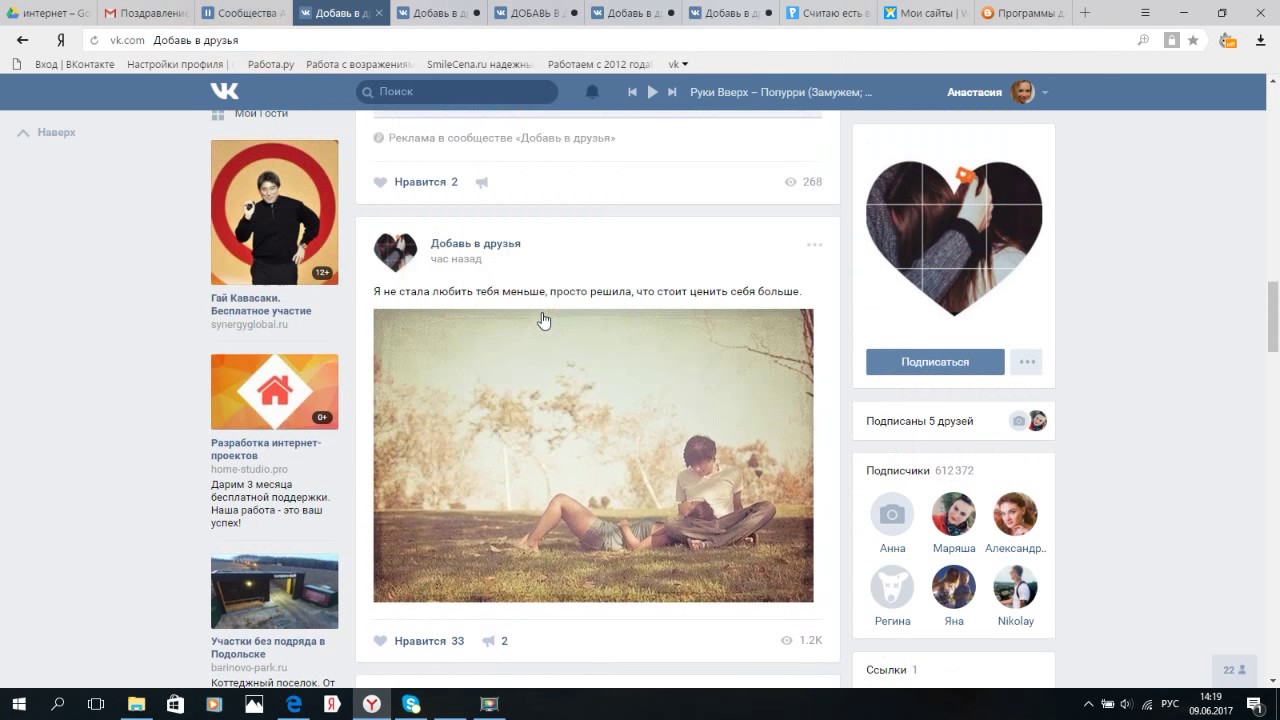
Task: Skip to next track in music player
Action: click(672, 92)
